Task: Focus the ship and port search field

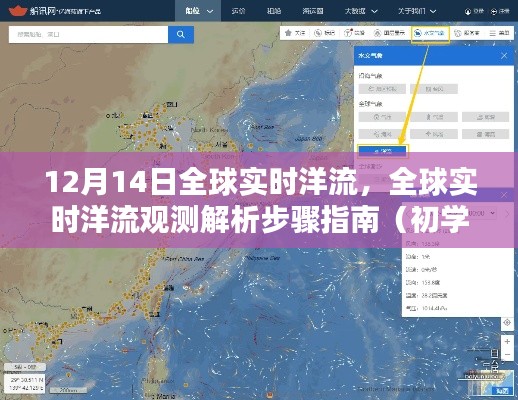Action: 88,34
